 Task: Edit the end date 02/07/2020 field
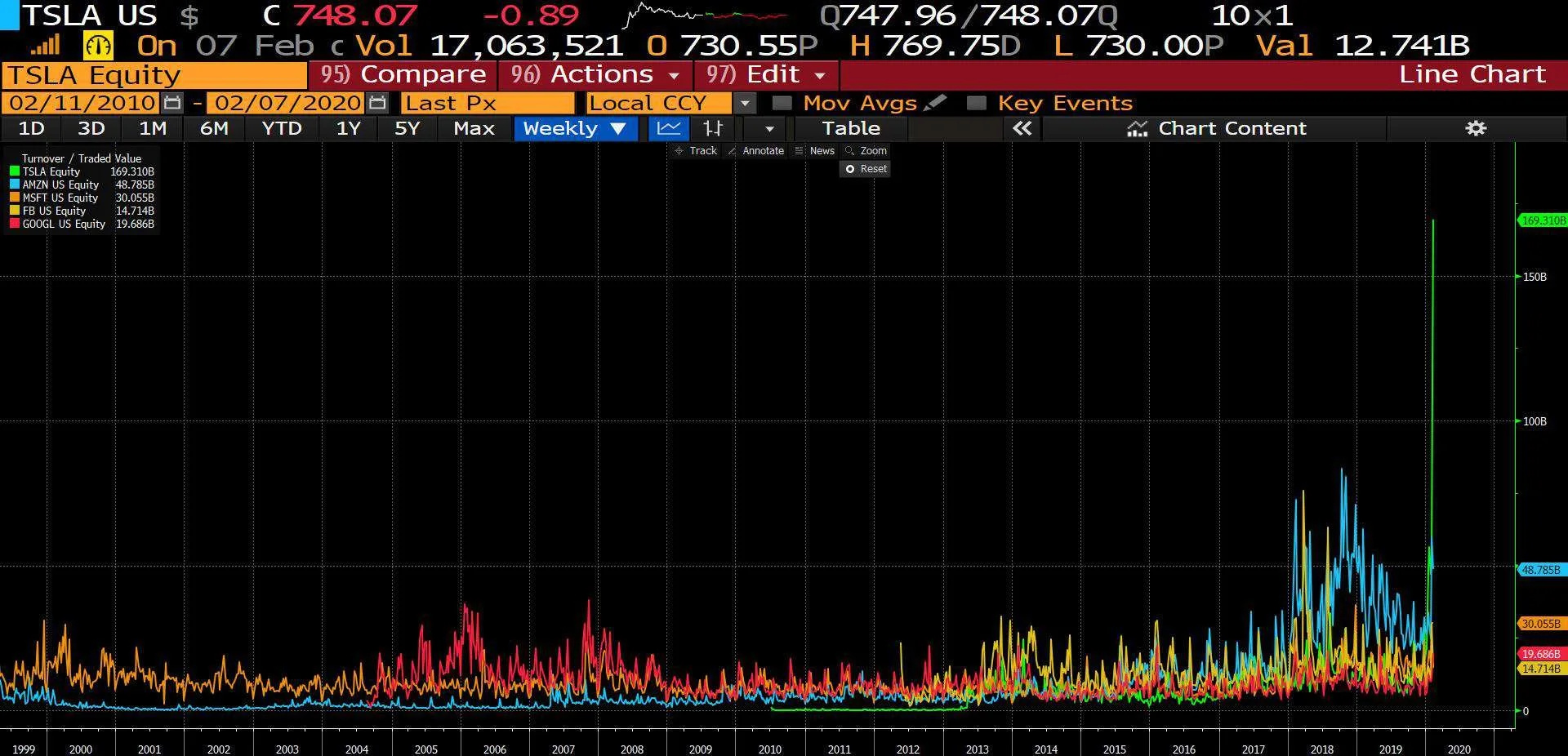[286, 103]
